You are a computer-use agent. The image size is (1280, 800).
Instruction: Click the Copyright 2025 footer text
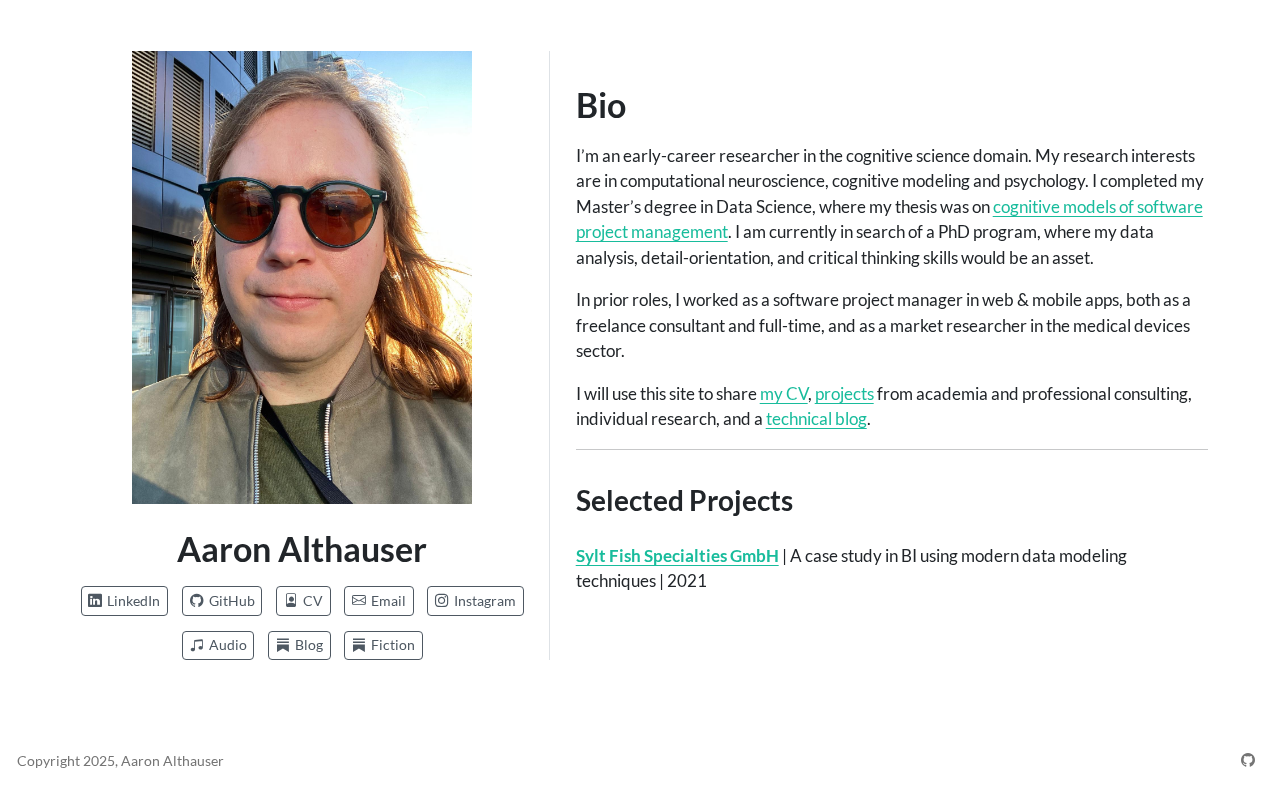coord(120,761)
